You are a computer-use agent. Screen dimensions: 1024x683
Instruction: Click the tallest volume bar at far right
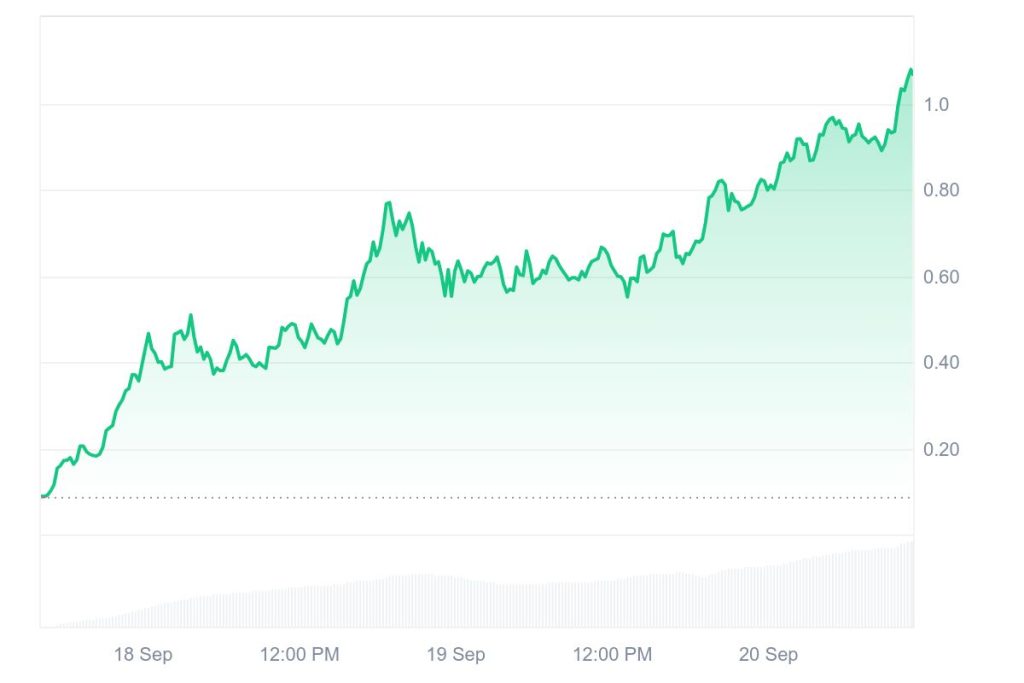tap(911, 584)
